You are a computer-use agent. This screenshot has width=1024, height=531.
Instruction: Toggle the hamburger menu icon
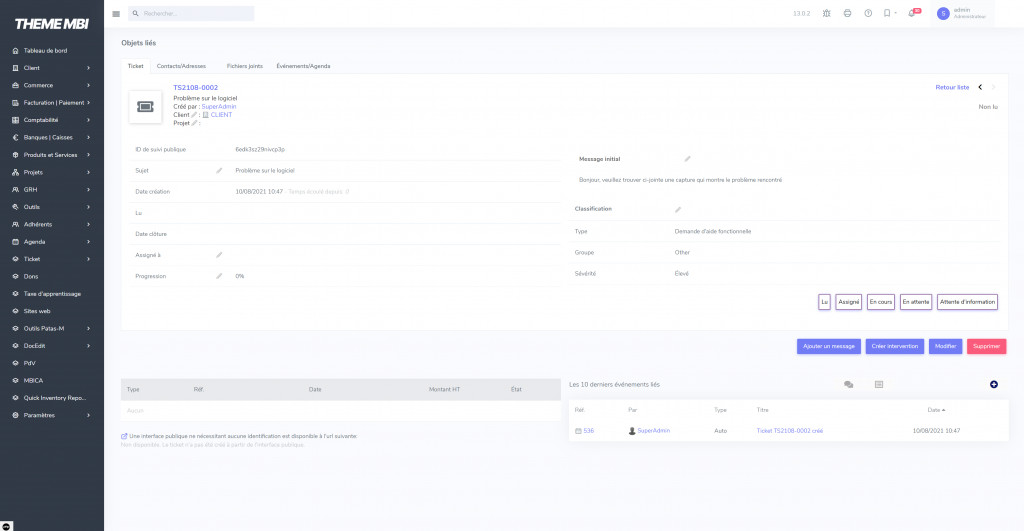(116, 14)
